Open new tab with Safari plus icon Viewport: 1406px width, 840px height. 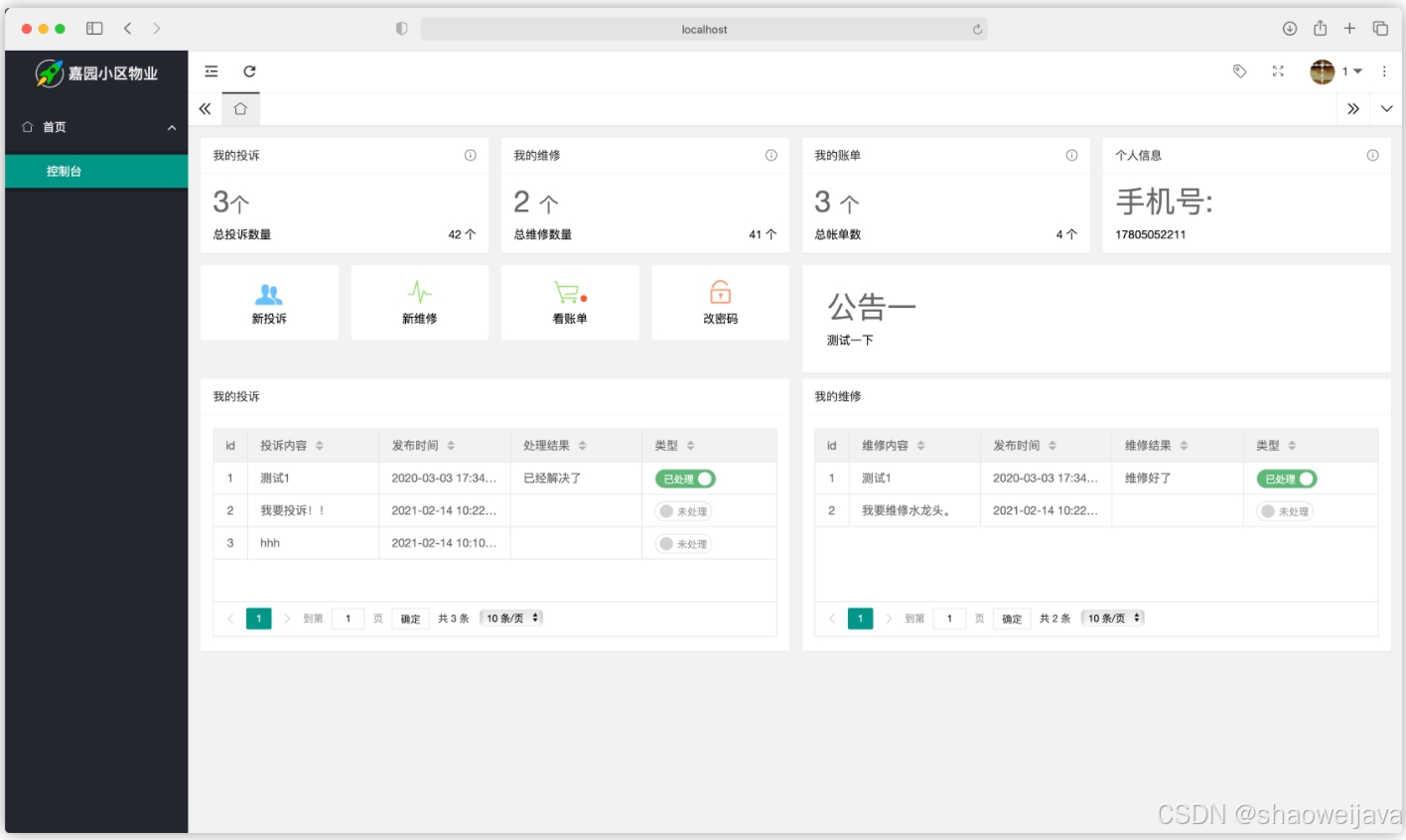click(x=1349, y=29)
